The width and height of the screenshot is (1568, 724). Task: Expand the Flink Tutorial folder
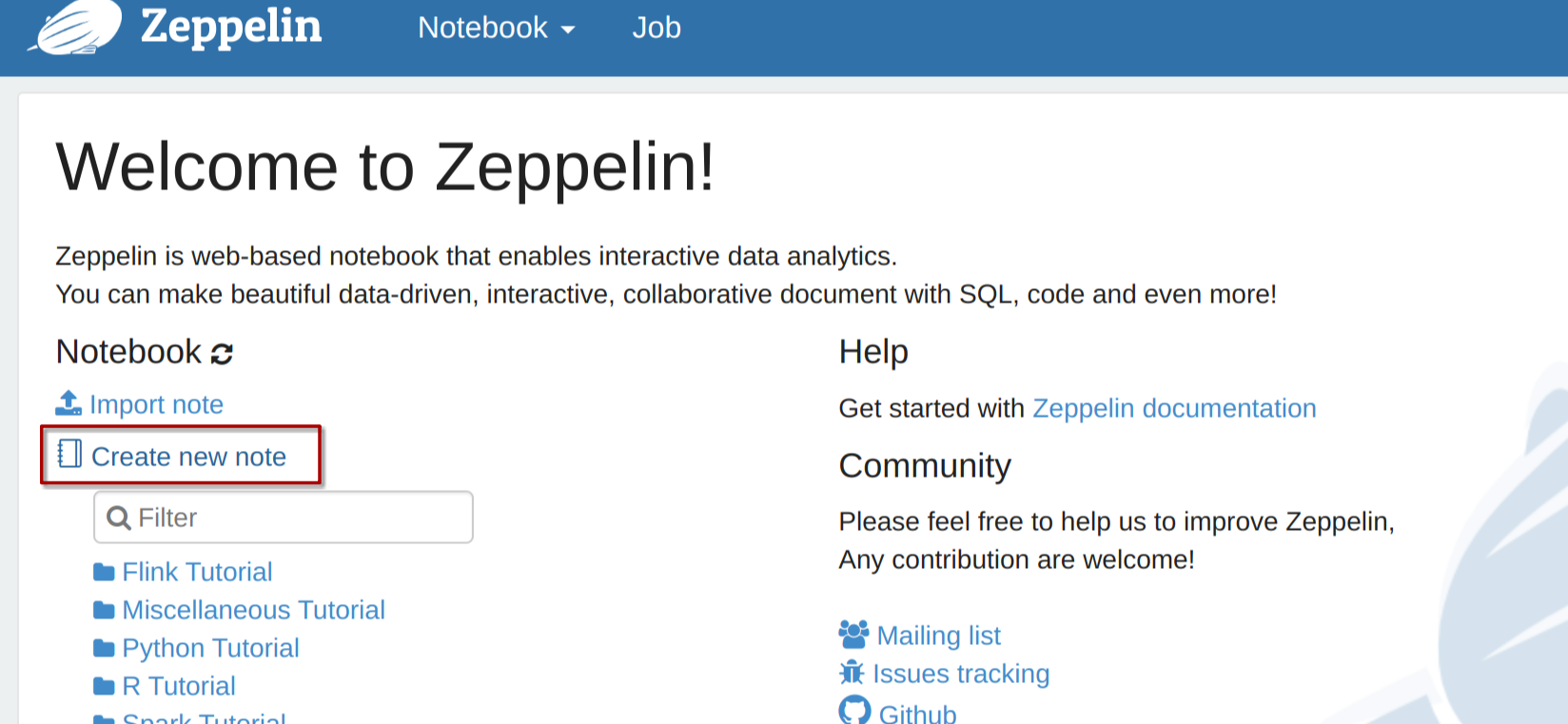click(197, 572)
